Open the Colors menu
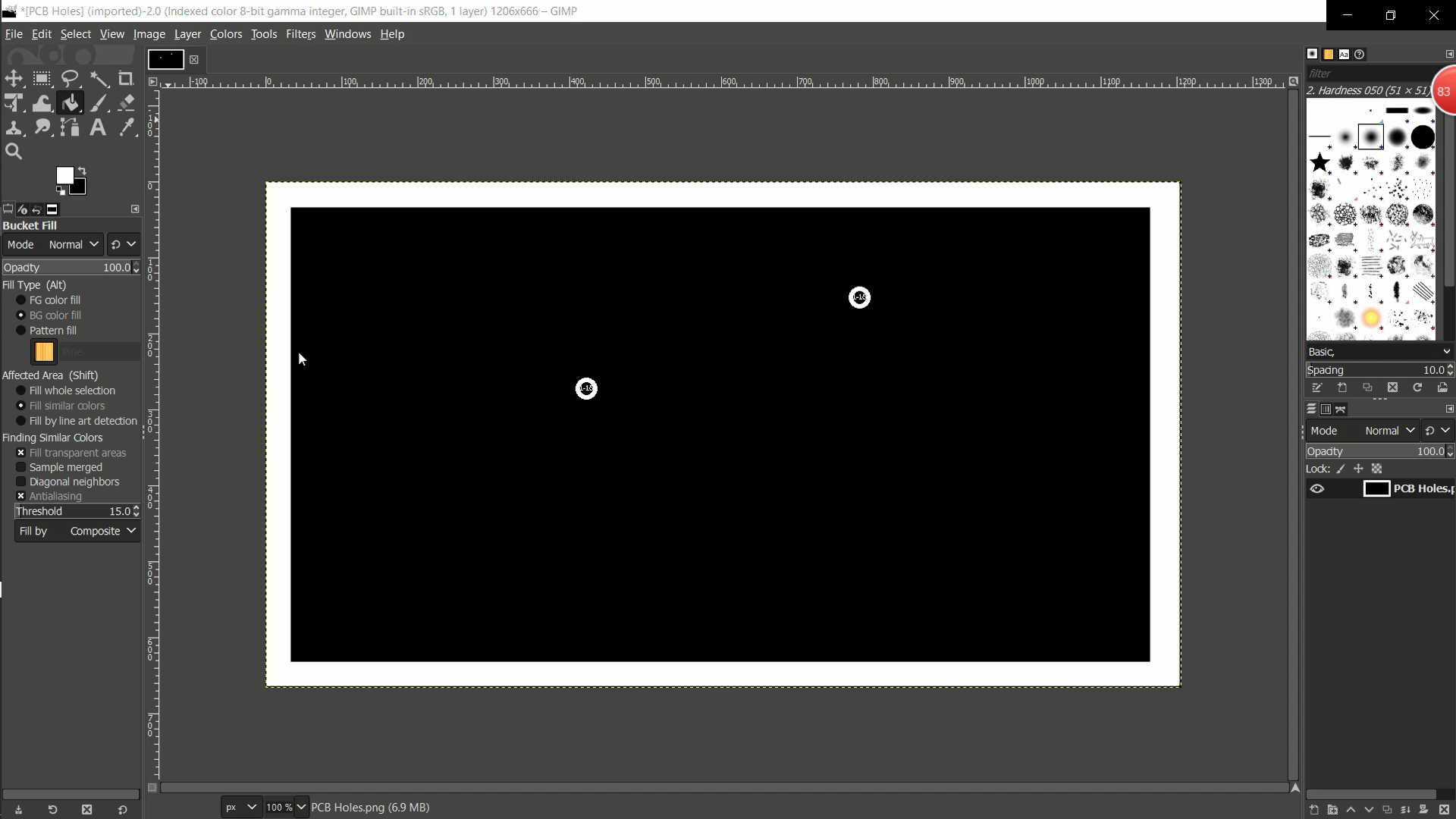1456x819 pixels. coord(225,34)
